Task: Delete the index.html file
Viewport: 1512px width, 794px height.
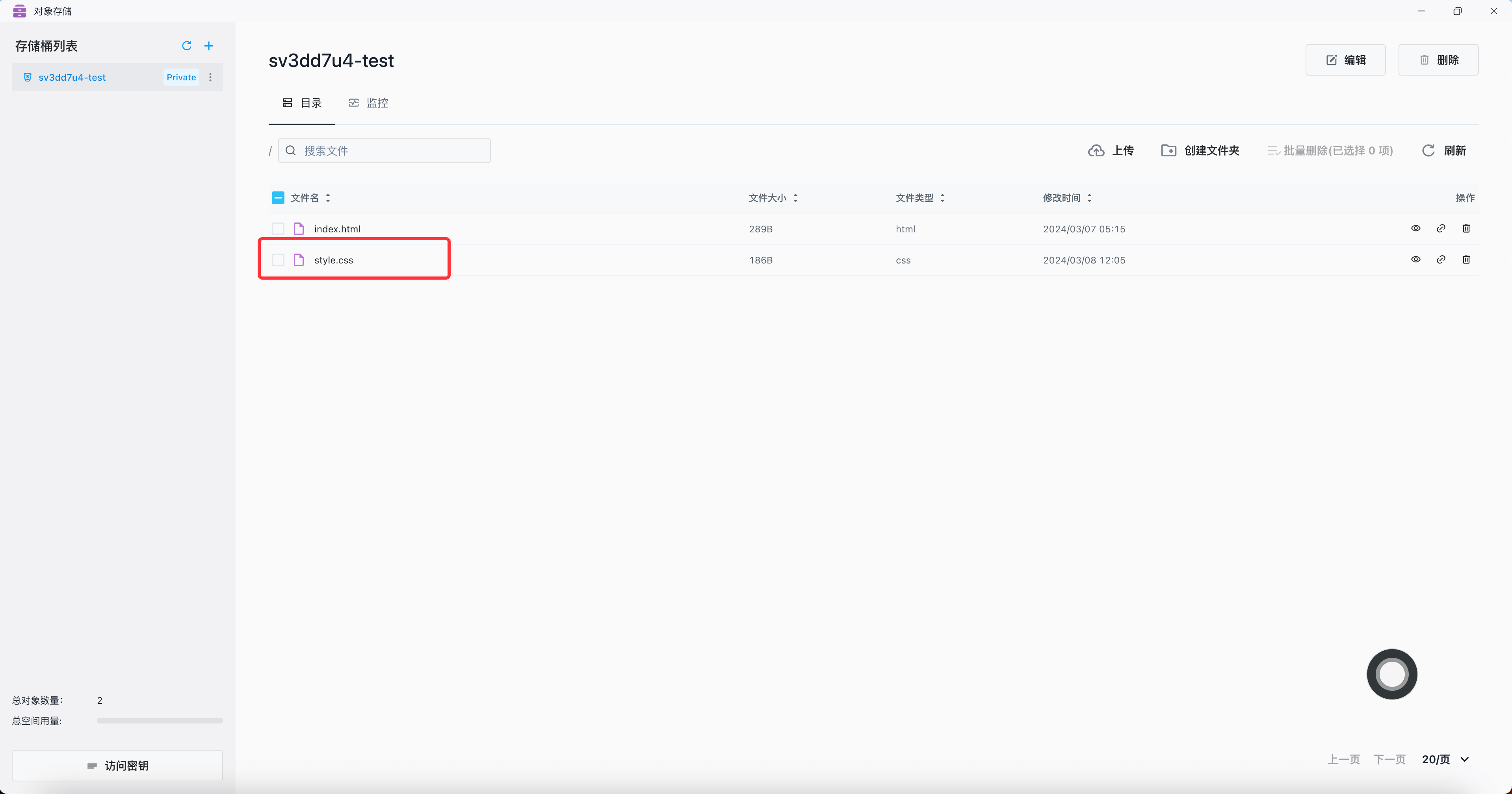Action: point(1466,228)
